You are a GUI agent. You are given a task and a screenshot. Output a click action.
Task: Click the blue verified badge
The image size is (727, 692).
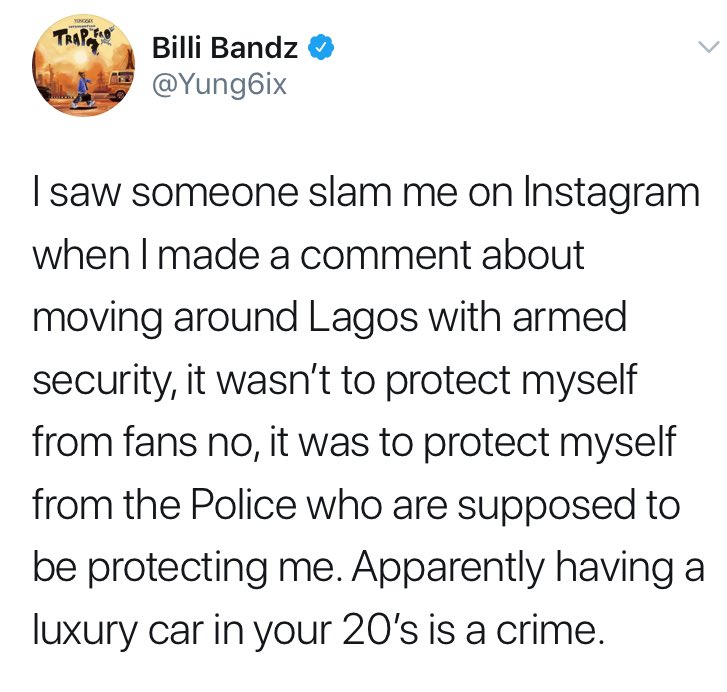[x=322, y=47]
